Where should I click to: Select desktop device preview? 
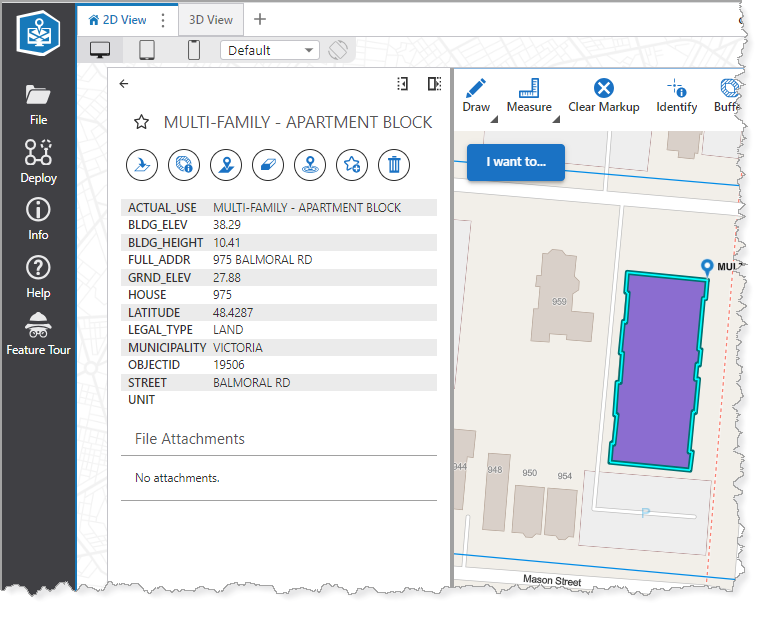pyautogui.click(x=100, y=50)
